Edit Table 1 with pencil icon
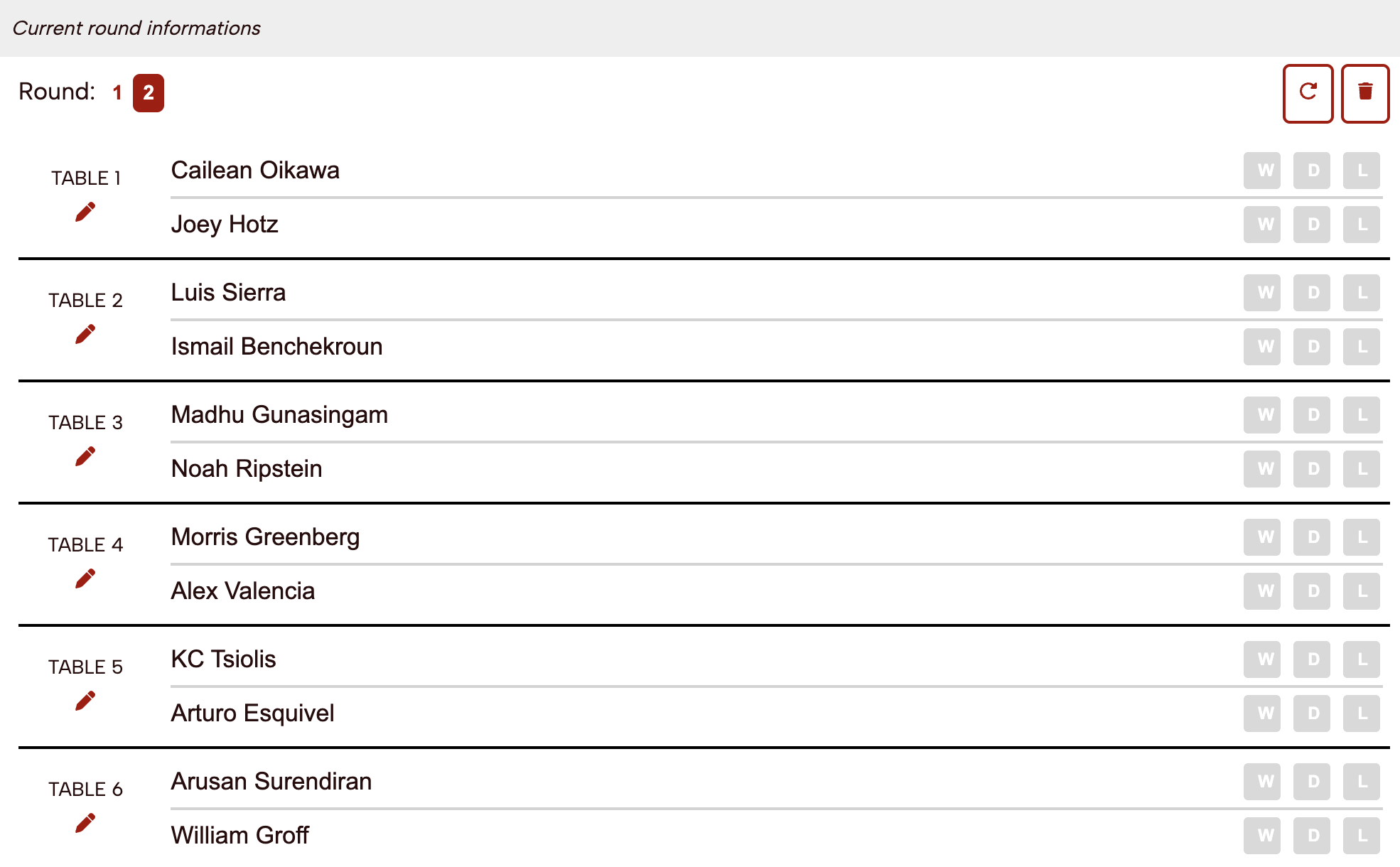Screen dimensions: 1400x867 85,212
